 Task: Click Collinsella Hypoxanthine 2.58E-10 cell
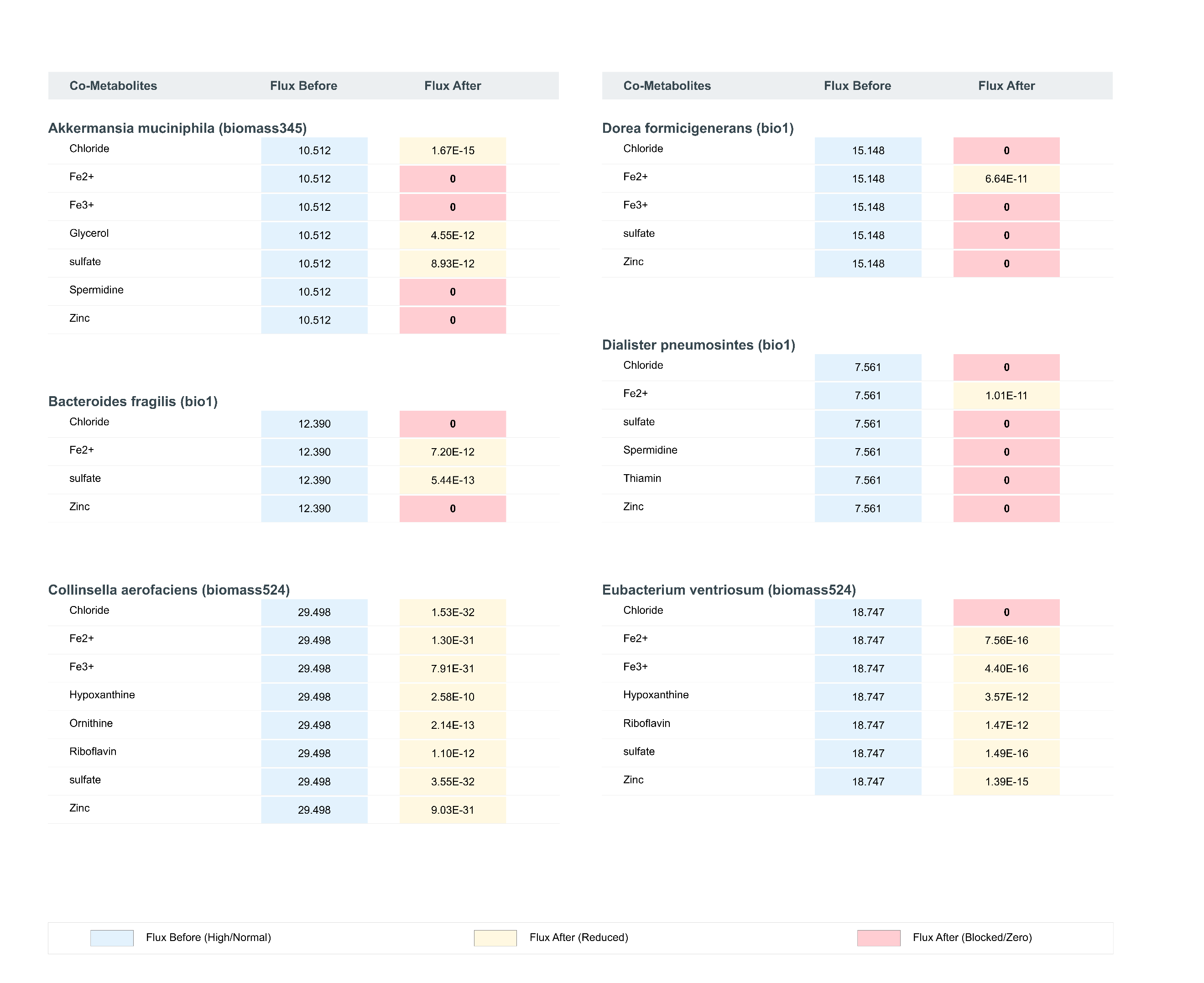click(x=452, y=697)
